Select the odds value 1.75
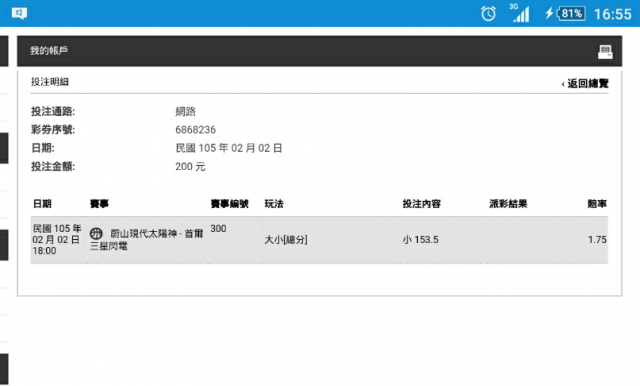640x386 pixels. click(597, 240)
